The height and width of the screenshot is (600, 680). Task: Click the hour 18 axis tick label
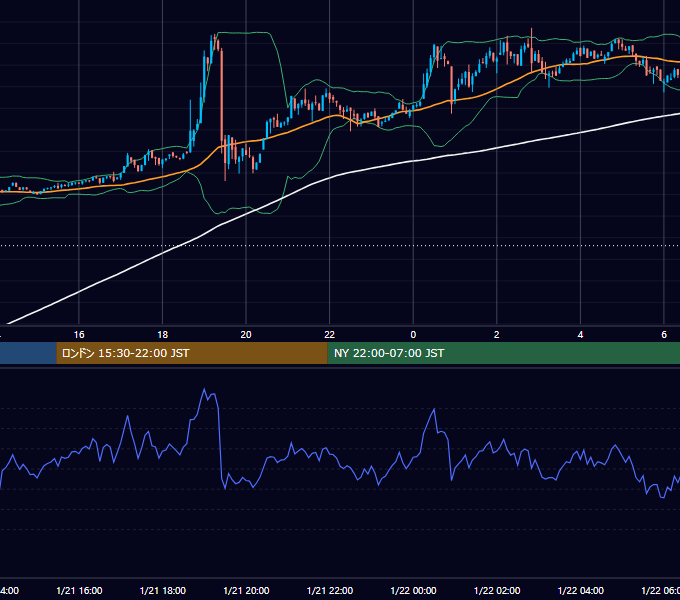tap(163, 335)
